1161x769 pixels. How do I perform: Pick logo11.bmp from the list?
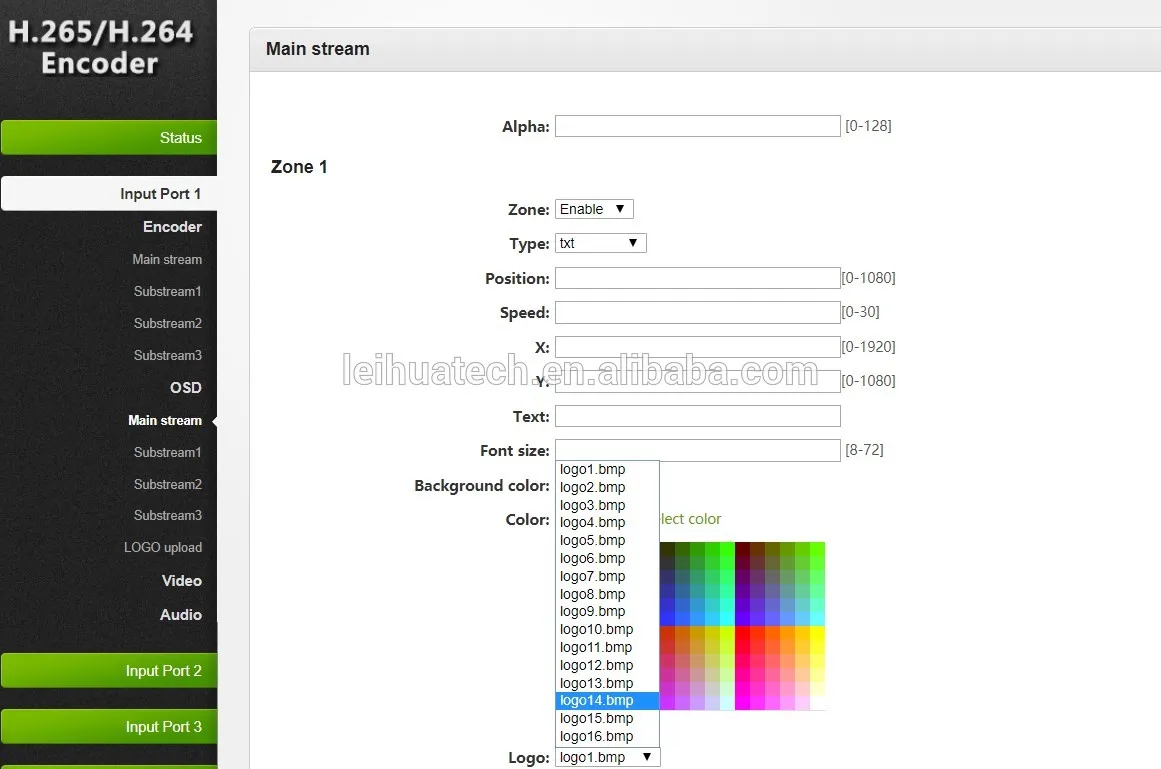tap(607, 647)
